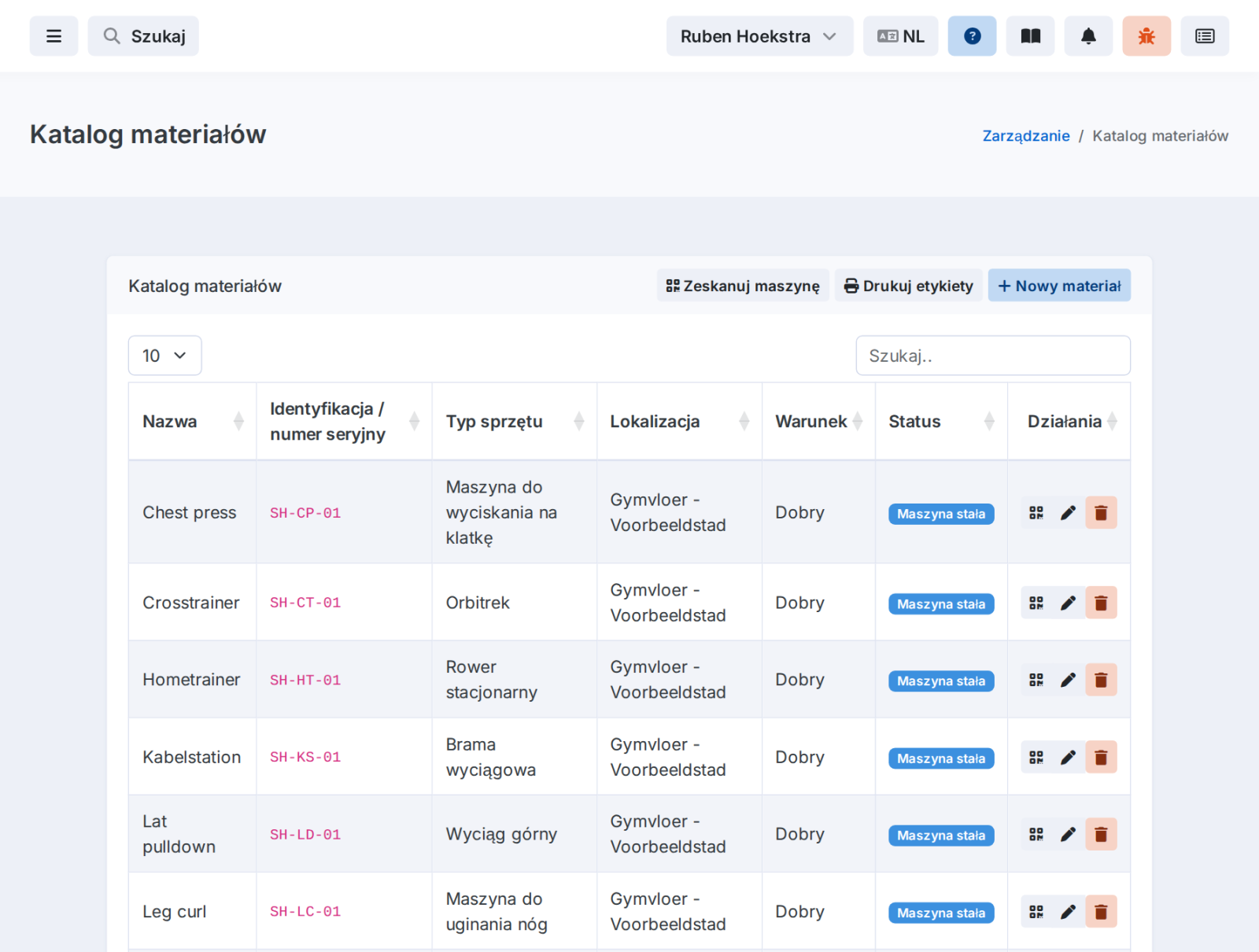Delete the Chest press row

point(1101,513)
